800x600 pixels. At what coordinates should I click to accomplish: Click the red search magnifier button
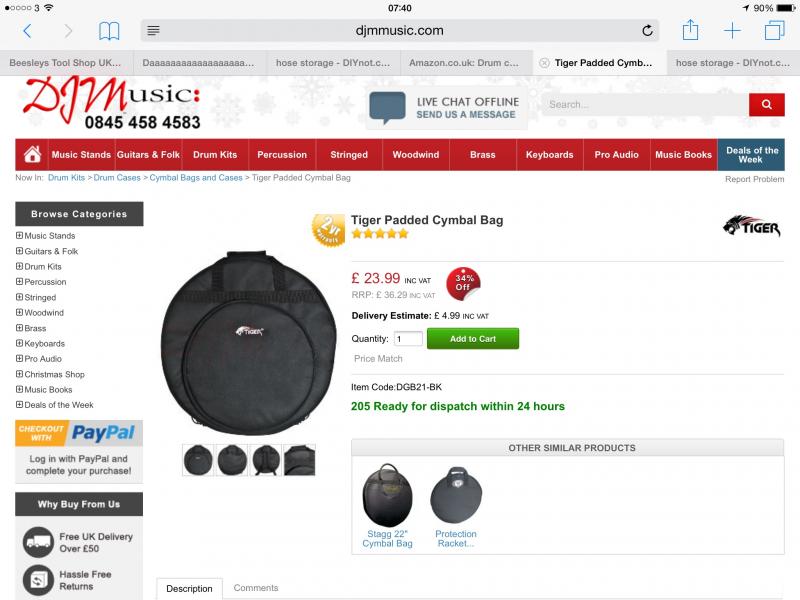tap(766, 105)
